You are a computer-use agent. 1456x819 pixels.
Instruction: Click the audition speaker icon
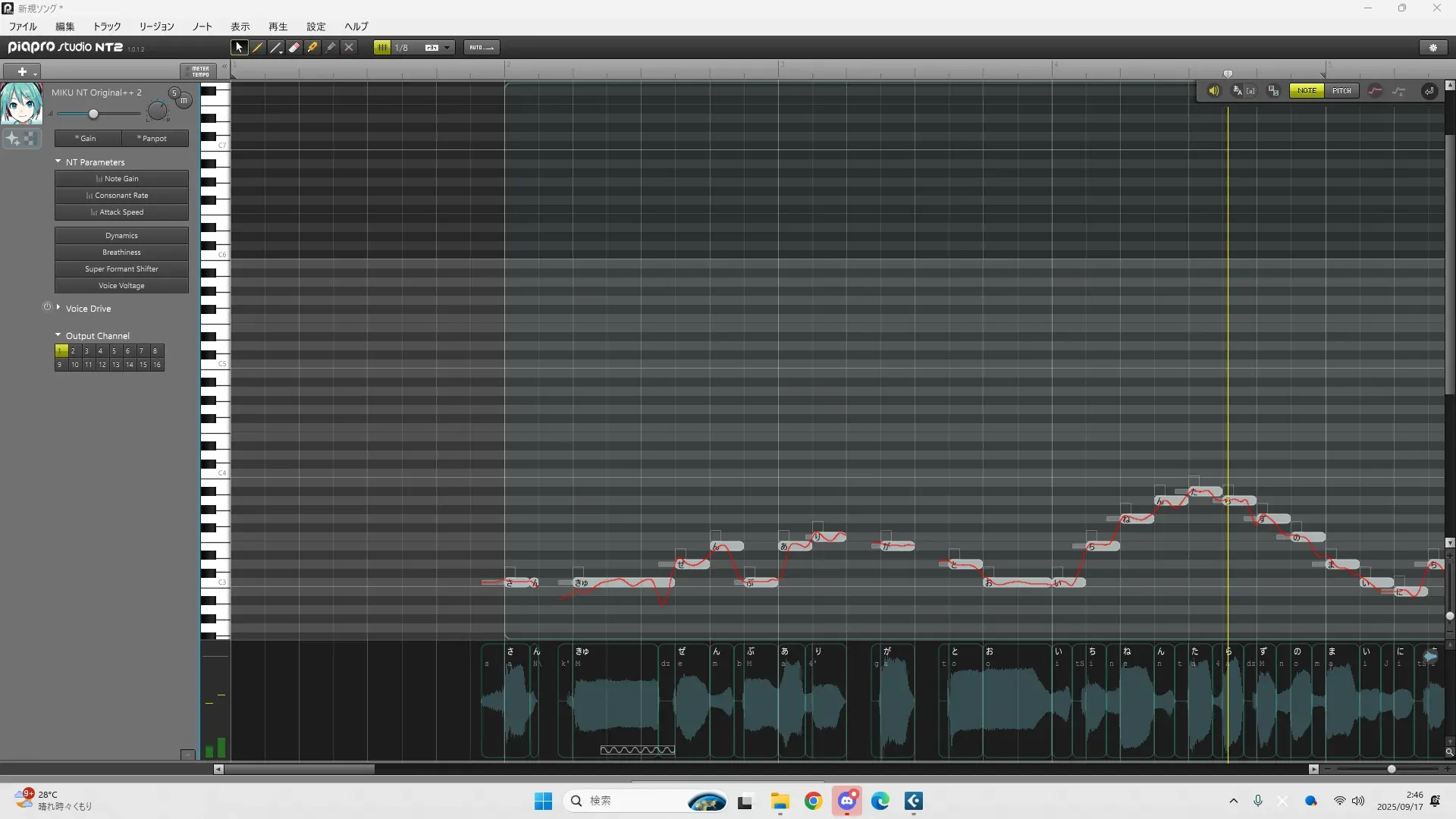1213,91
